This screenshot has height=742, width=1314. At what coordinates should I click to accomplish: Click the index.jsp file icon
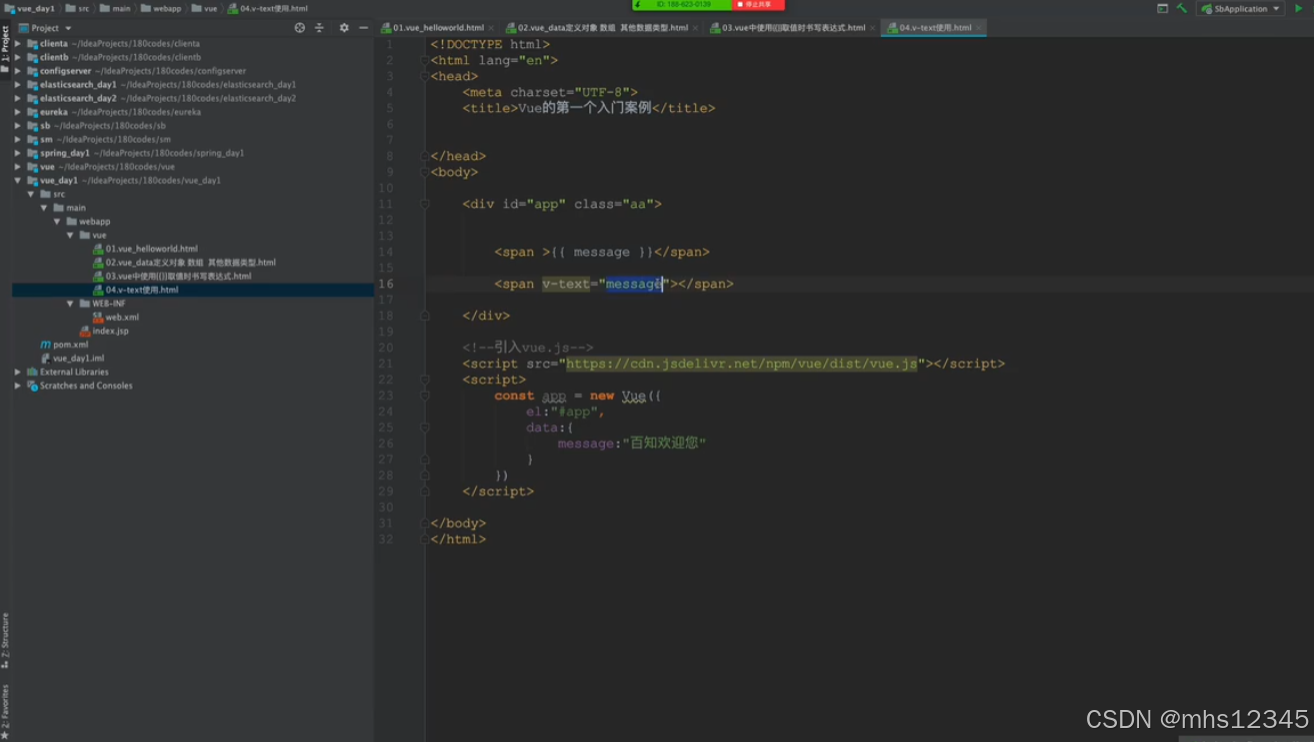[x=85, y=331]
